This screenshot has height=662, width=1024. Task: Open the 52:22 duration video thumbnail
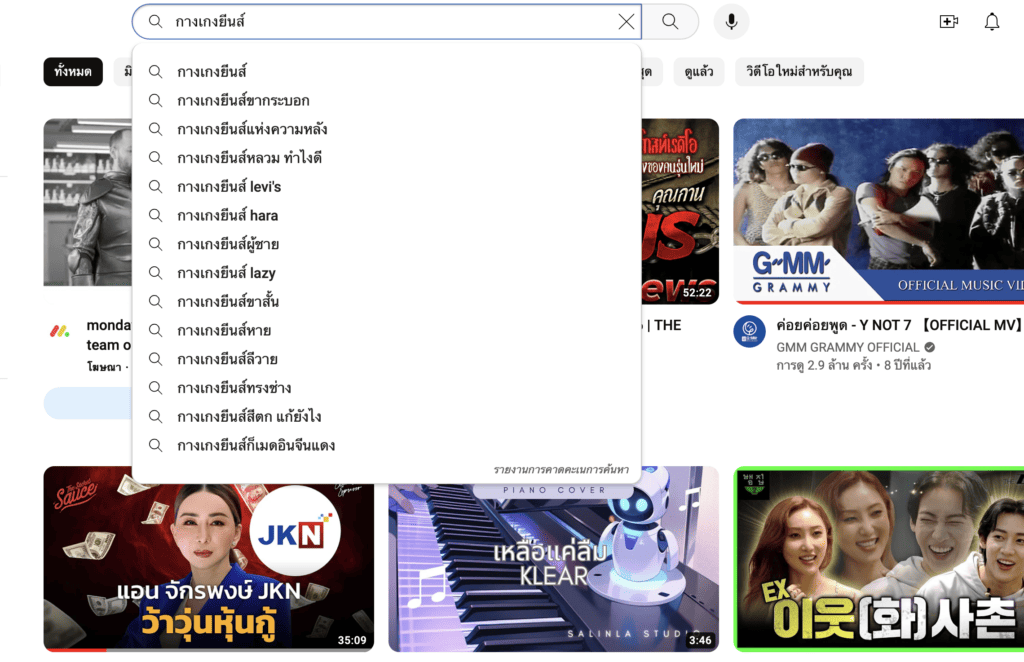(680, 211)
